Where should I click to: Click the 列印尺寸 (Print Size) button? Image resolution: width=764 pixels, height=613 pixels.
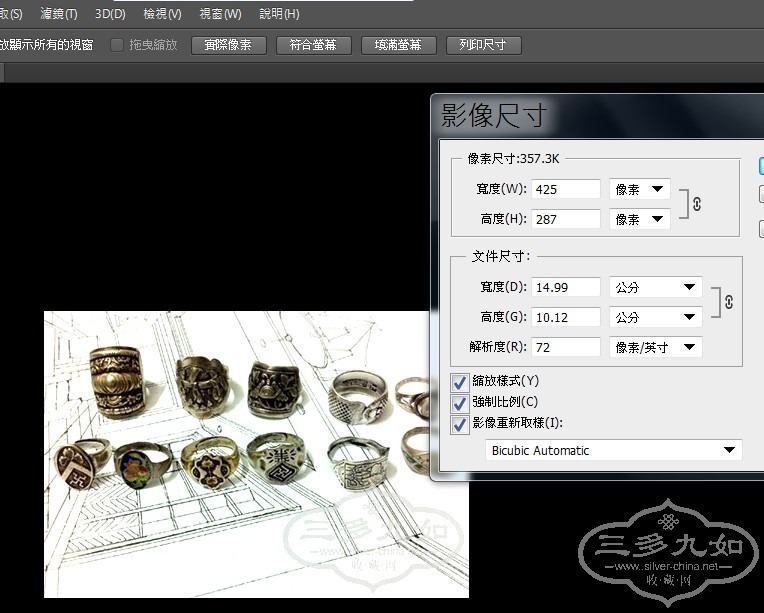[x=483, y=45]
